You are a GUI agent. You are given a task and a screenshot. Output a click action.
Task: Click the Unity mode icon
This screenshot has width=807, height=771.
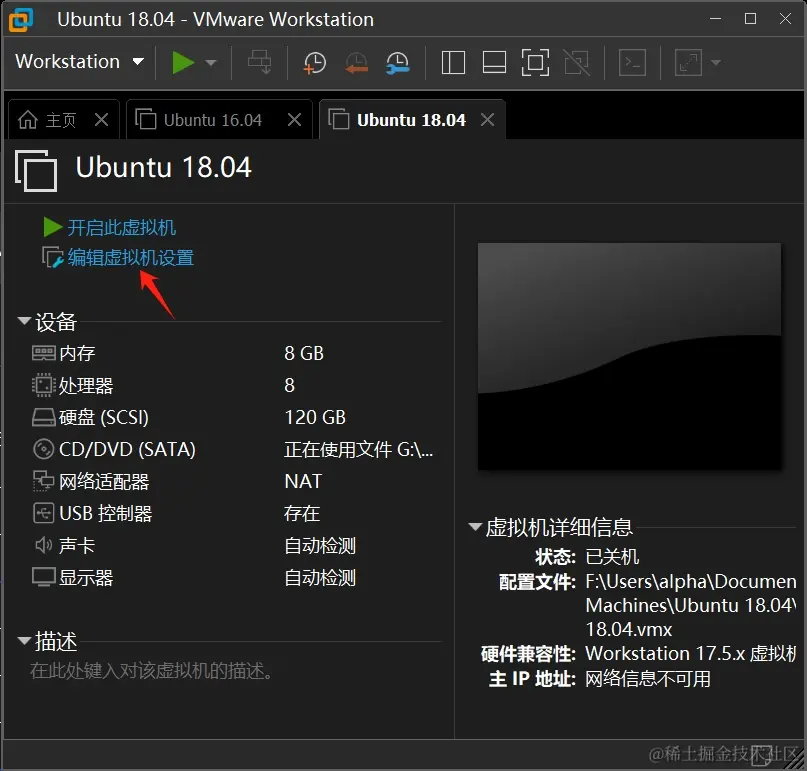click(576, 63)
